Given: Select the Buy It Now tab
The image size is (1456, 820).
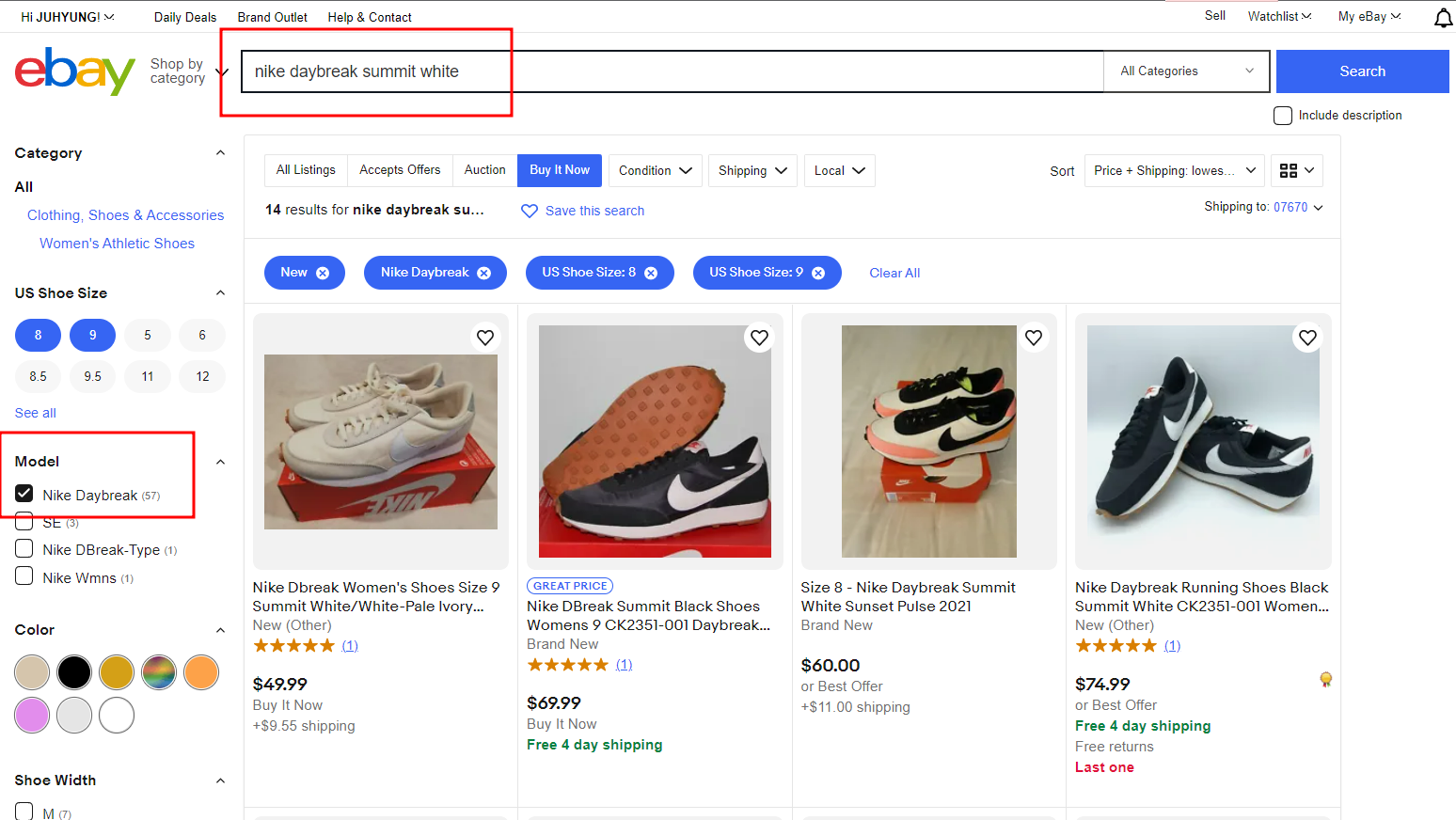Looking at the screenshot, I should [560, 170].
